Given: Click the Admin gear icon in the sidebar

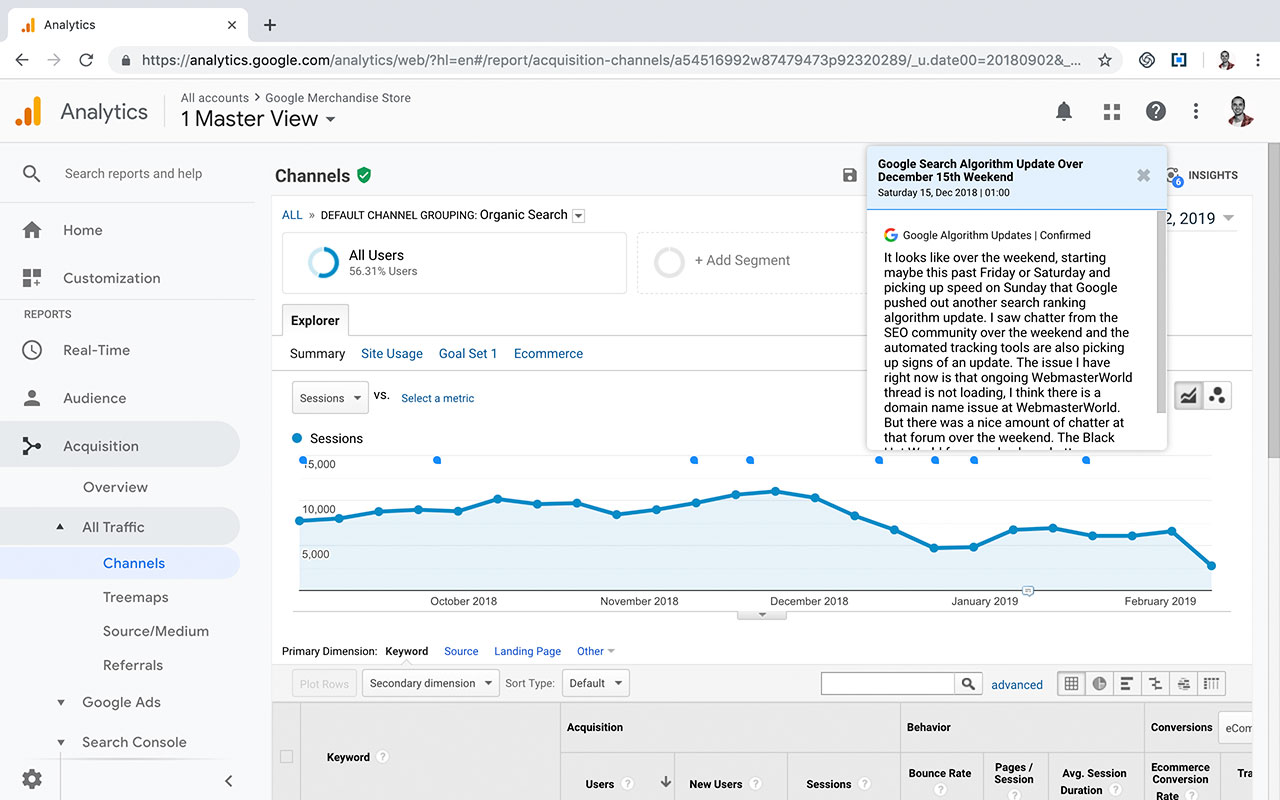Looking at the screenshot, I should pyautogui.click(x=32, y=779).
